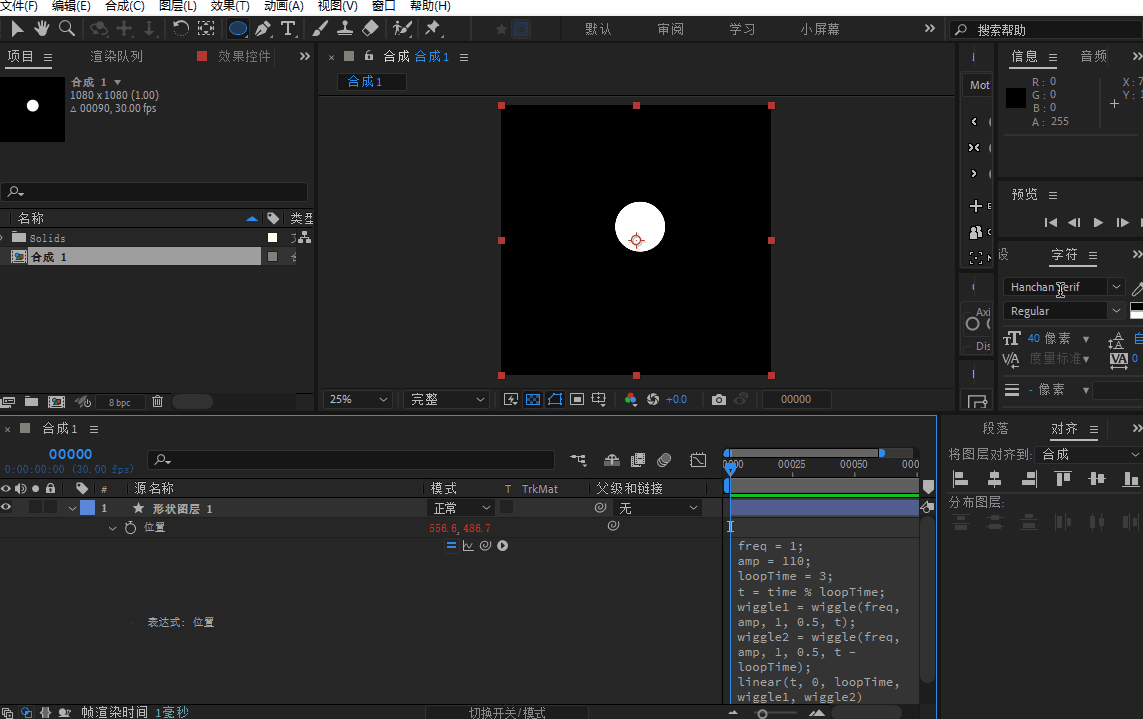Choose the horizontal Type tool
Screen dimensions: 1143x719
tap(289, 29)
